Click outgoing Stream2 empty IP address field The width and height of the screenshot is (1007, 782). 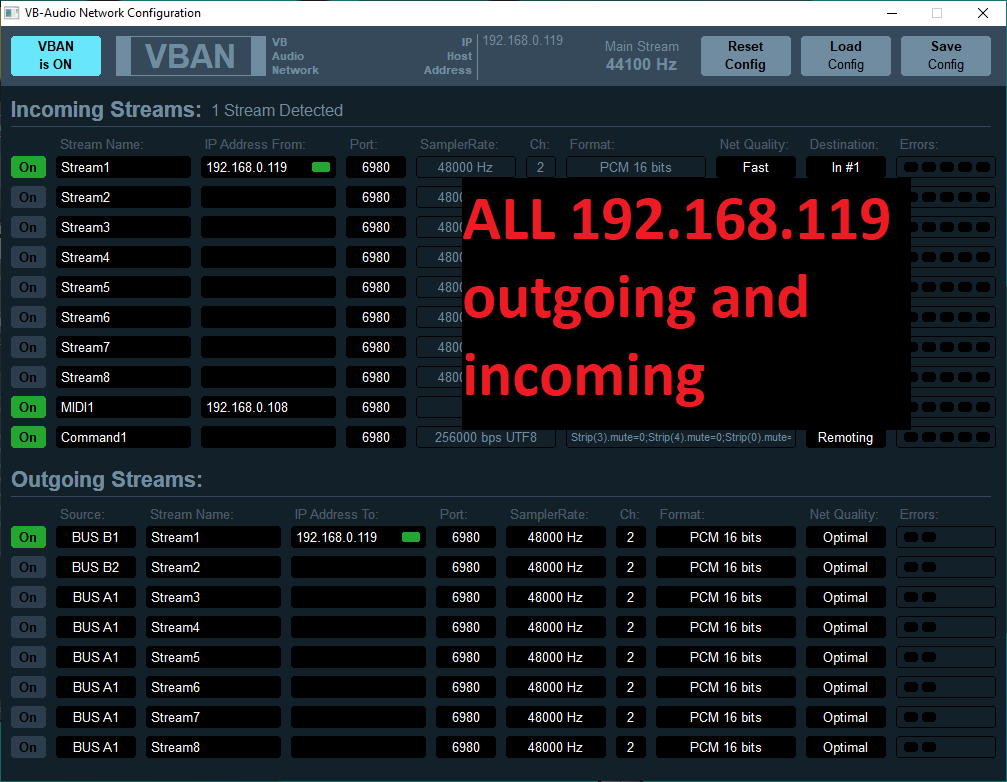pos(358,568)
